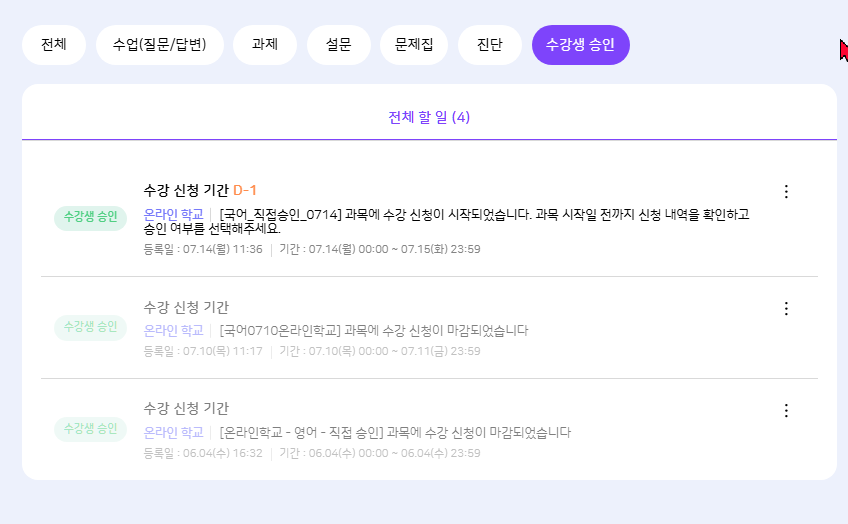The width and height of the screenshot is (848, 524).
Task: Select the 진단 tab
Action: (x=489, y=45)
